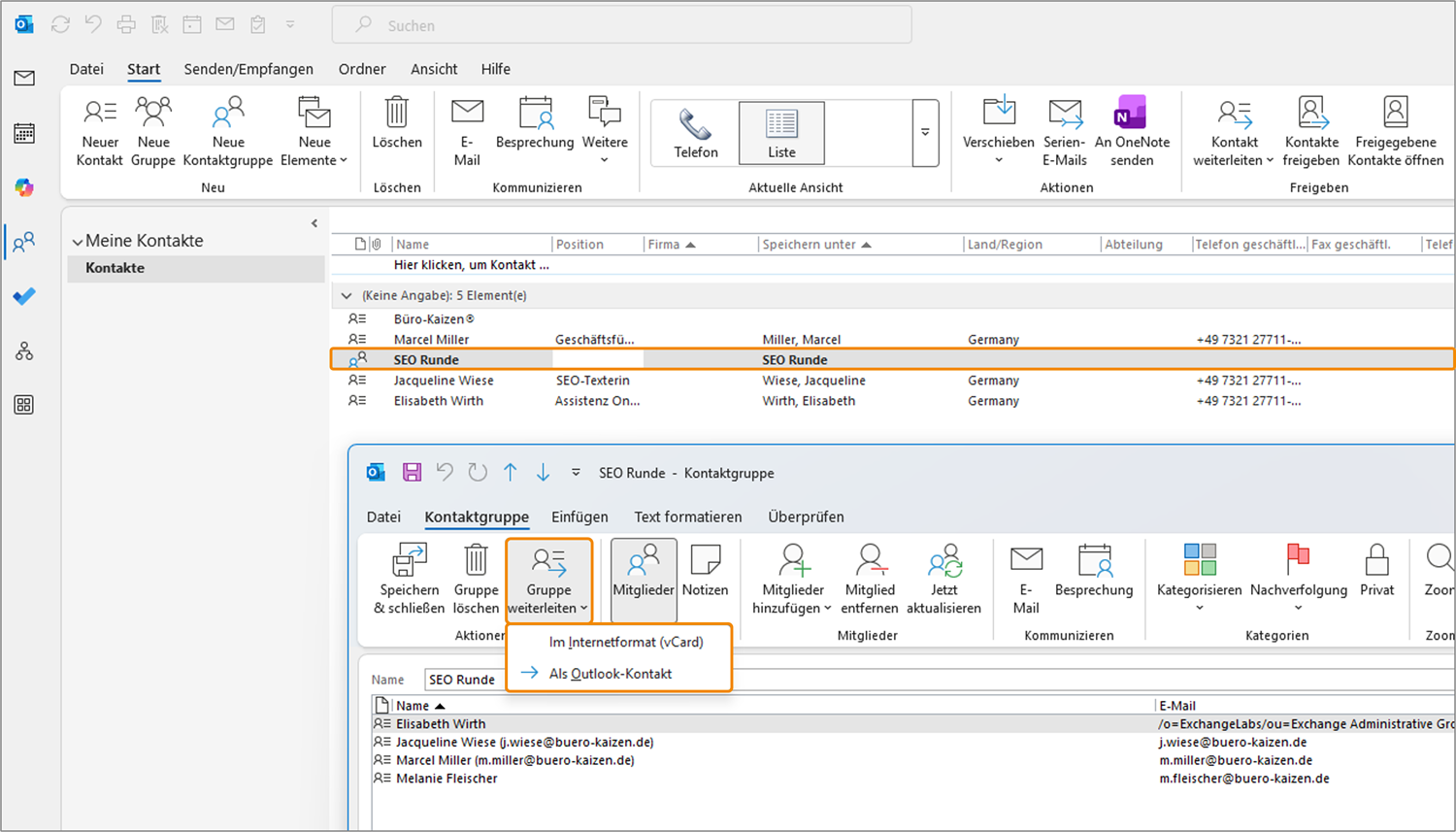Send contact An OneNote
This screenshot has height=832, width=1456.
[1132, 132]
